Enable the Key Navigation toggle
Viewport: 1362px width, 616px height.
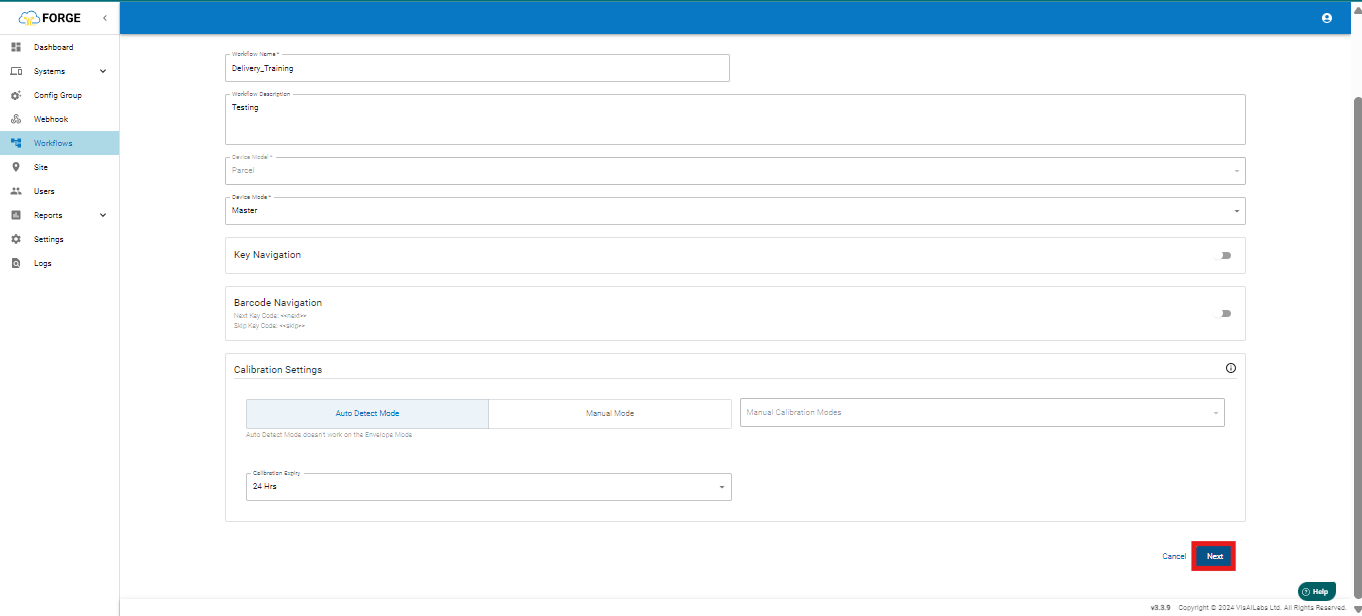coord(1222,255)
